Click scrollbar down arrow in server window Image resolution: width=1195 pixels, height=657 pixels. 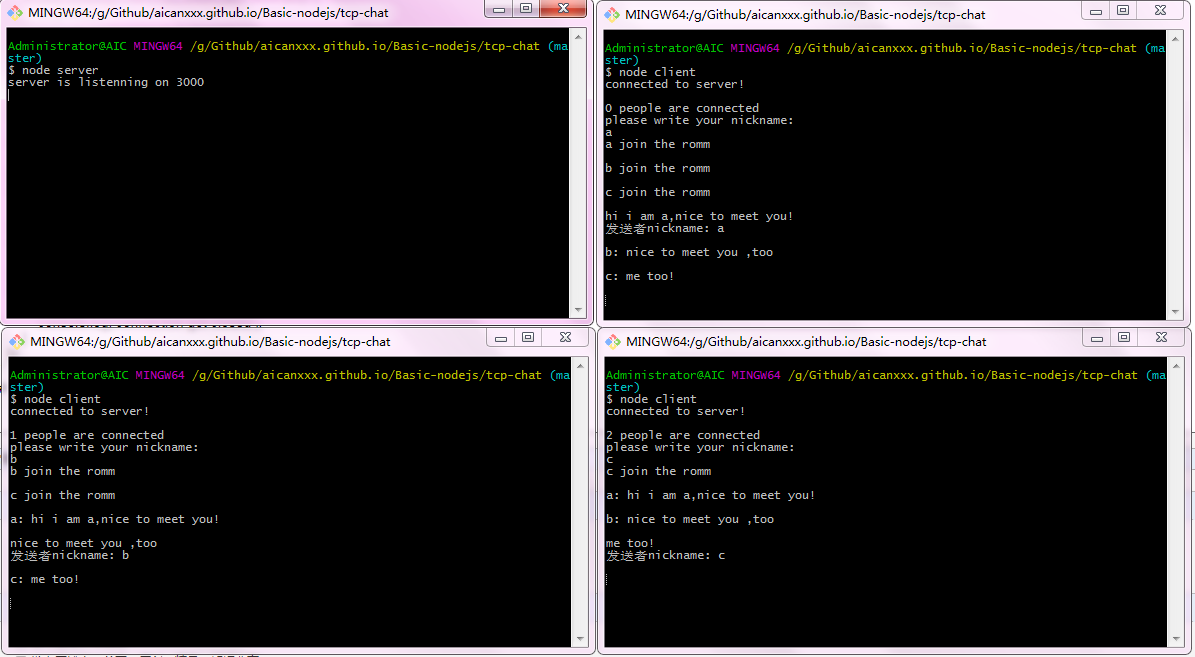(x=578, y=309)
